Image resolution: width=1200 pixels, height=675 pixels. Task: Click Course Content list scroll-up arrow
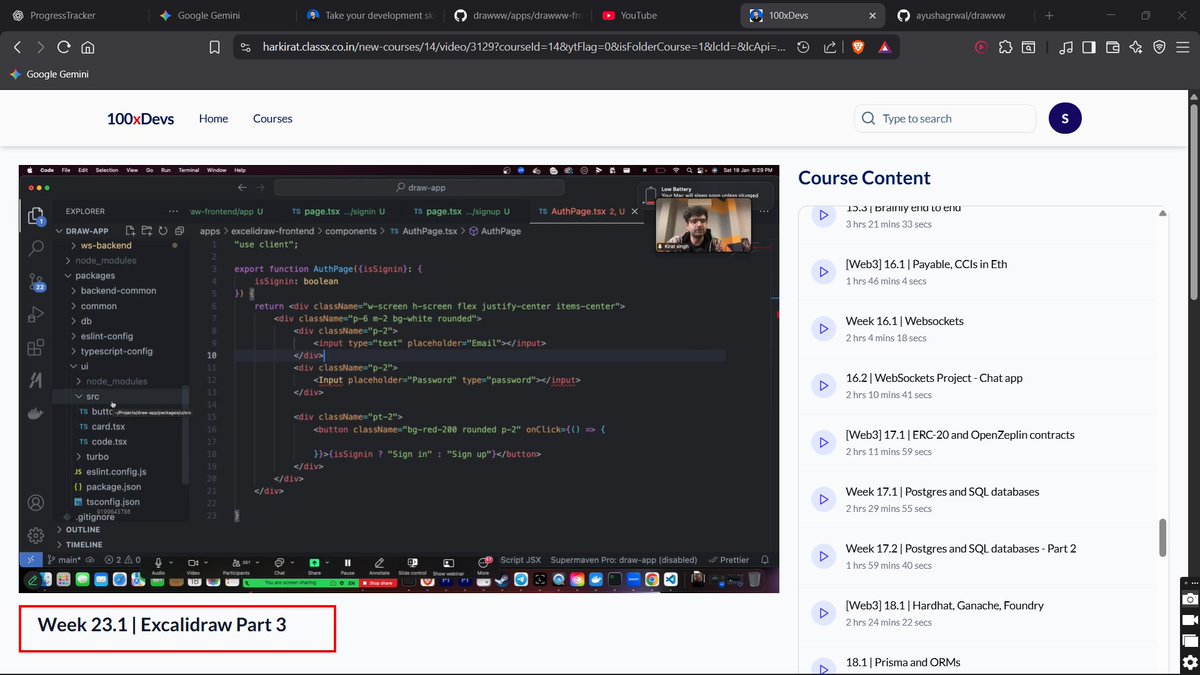pos(1162,213)
